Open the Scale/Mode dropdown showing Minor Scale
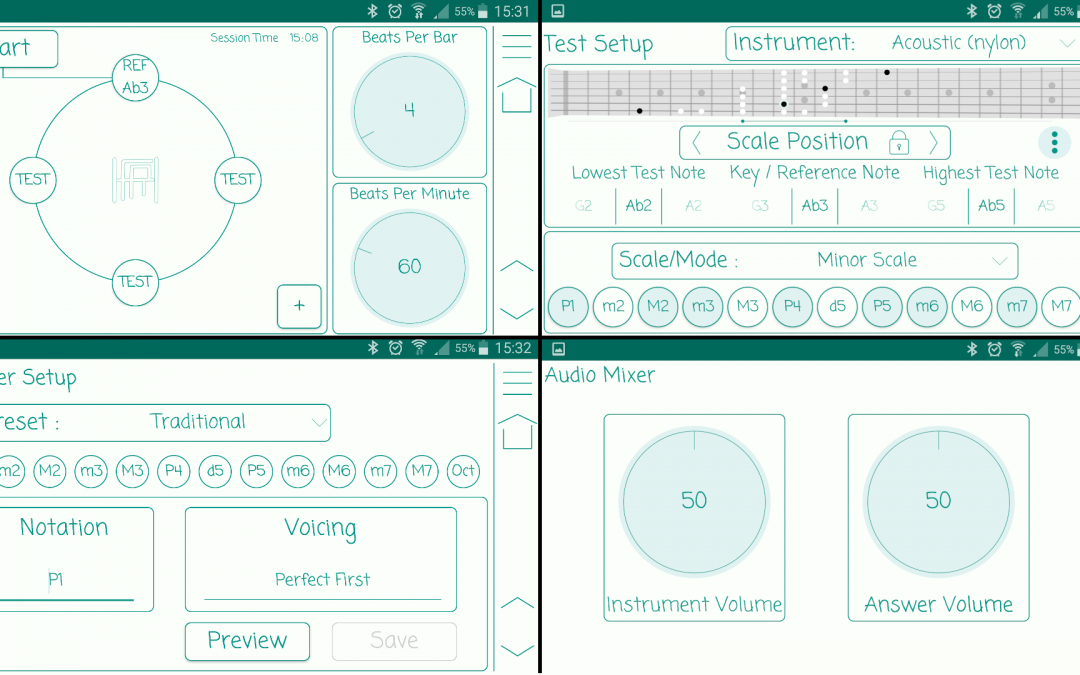 [814, 260]
